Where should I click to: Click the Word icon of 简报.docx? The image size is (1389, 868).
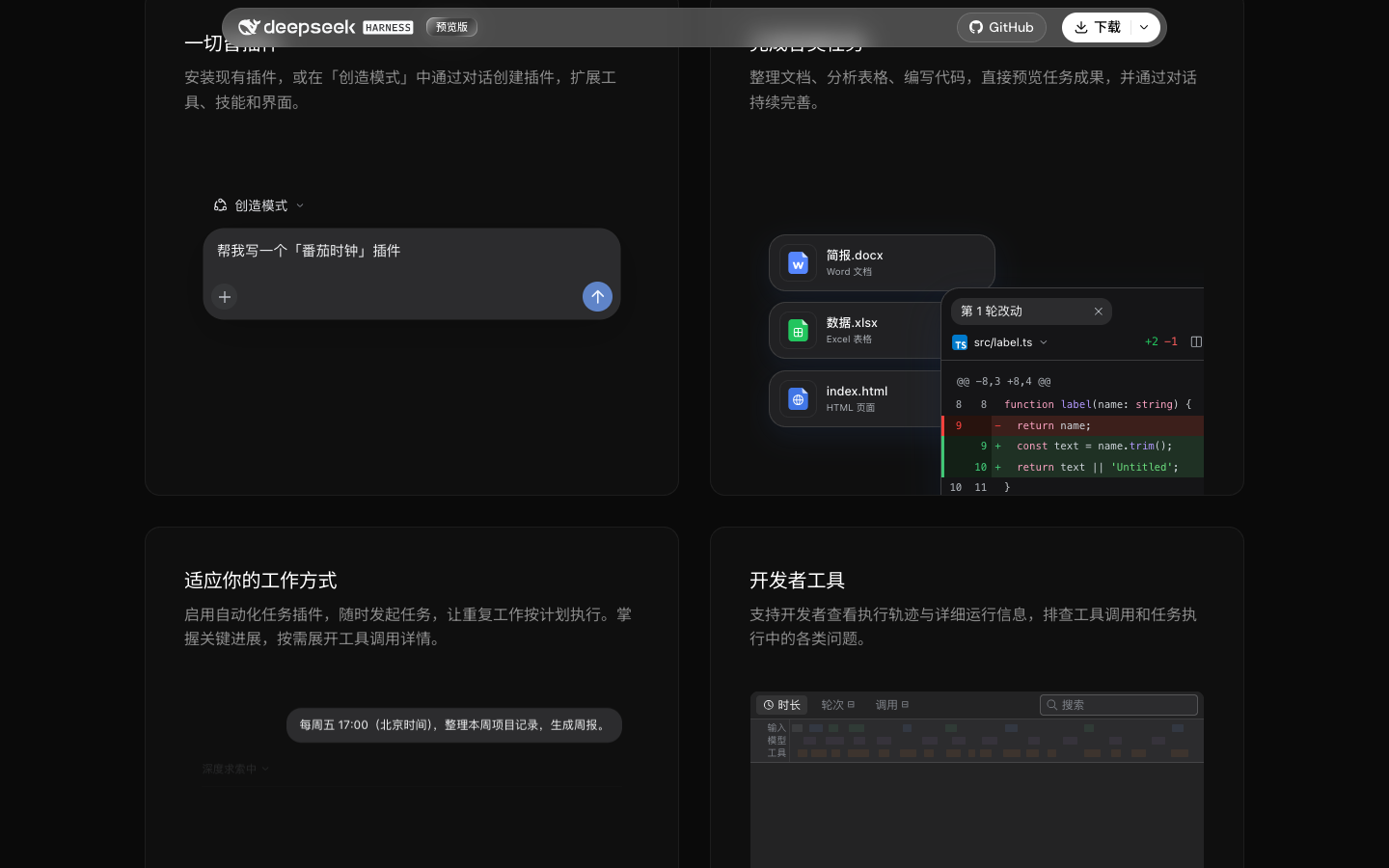tap(798, 262)
